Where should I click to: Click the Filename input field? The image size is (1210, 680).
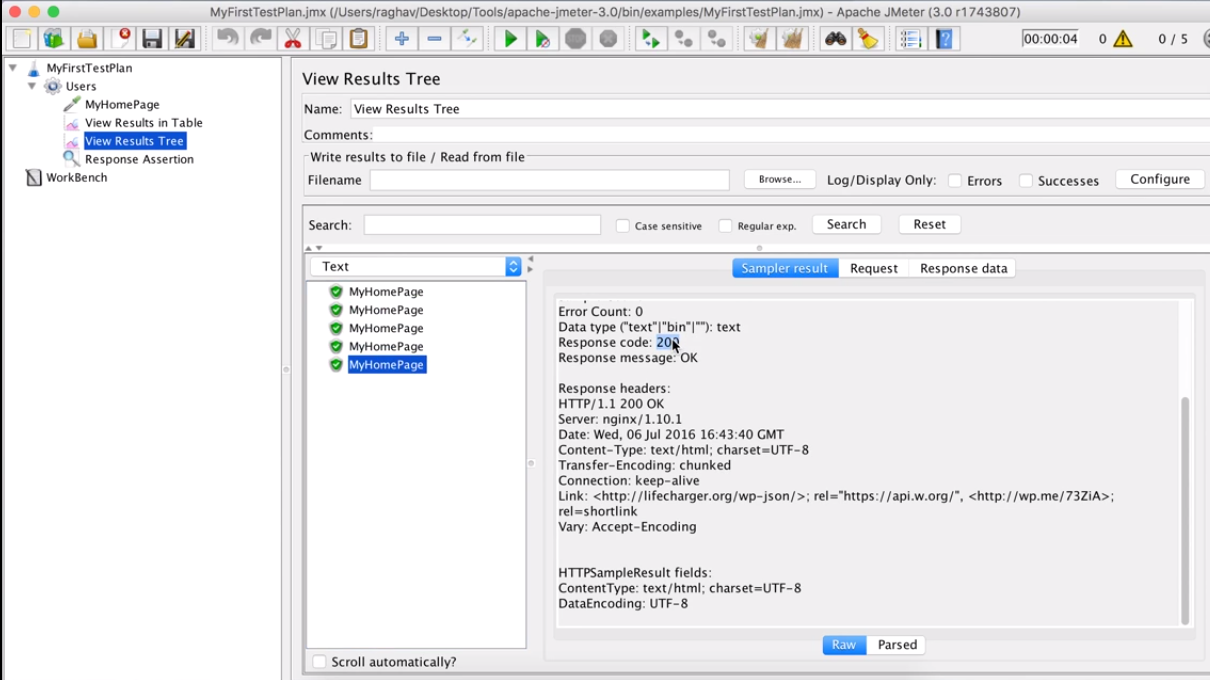pyautogui.click(x=549, y=180)
